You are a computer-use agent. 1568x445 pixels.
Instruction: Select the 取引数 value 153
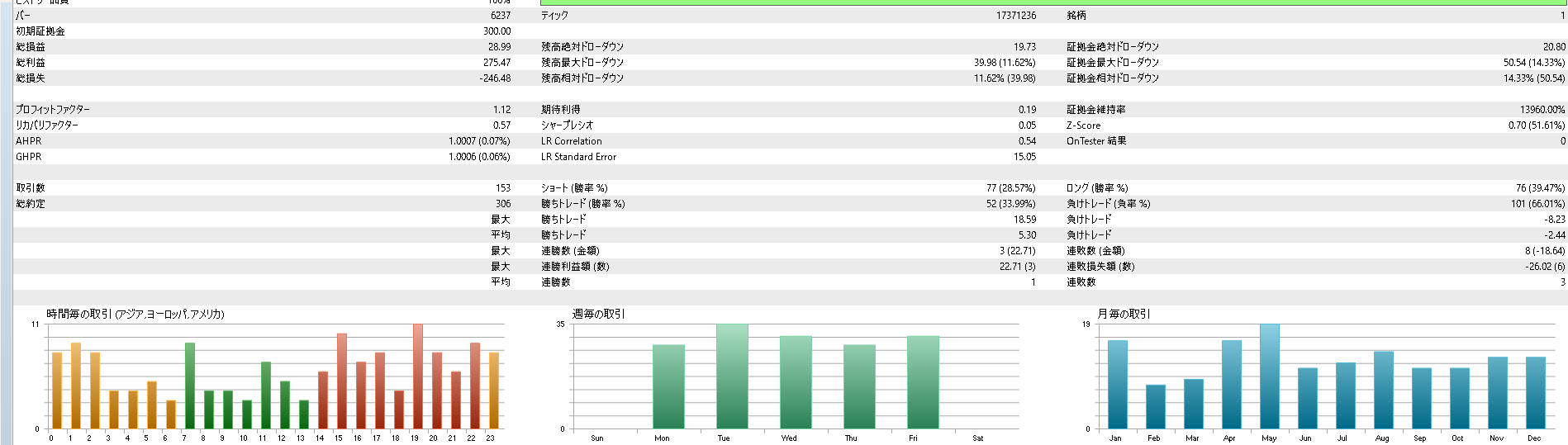(x=502, y=188)
